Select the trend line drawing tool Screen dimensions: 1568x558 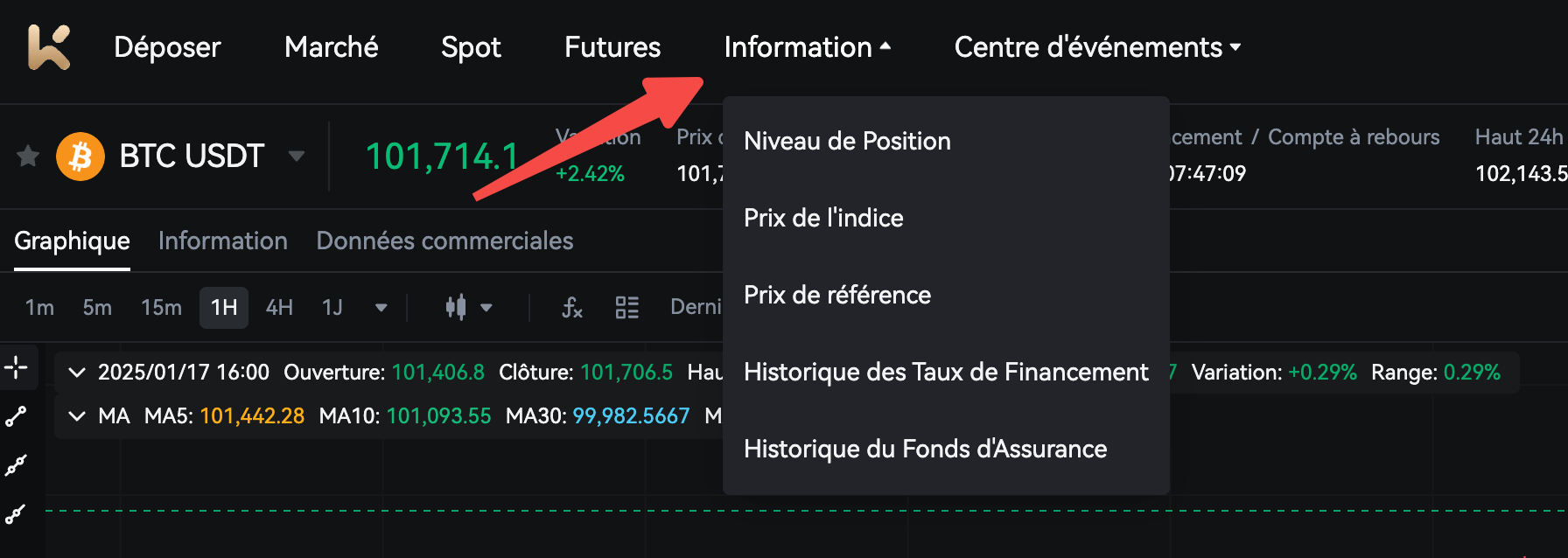(16, 416)
